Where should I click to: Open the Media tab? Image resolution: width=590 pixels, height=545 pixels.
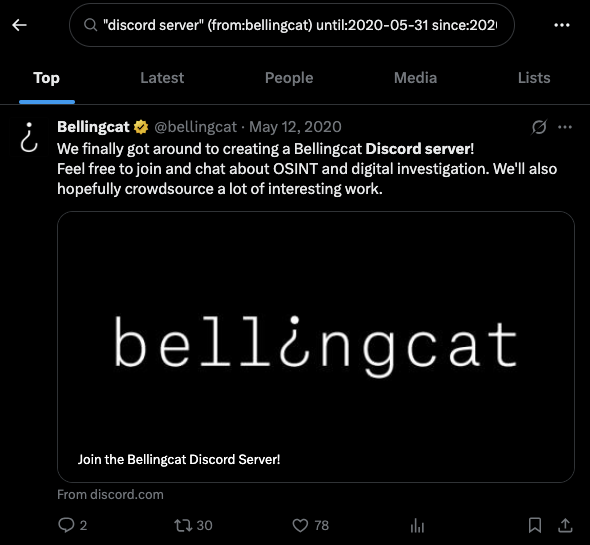tap(415, 78)
